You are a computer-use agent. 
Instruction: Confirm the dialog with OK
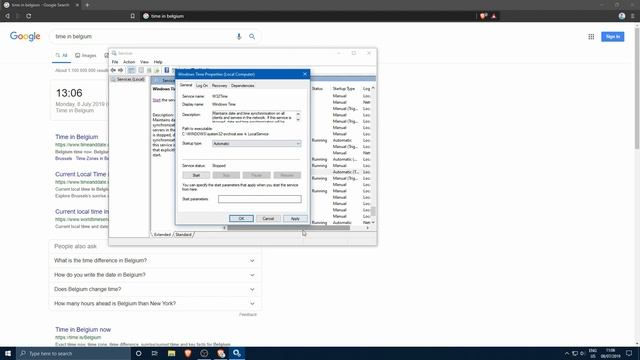[x=241, y=218]
